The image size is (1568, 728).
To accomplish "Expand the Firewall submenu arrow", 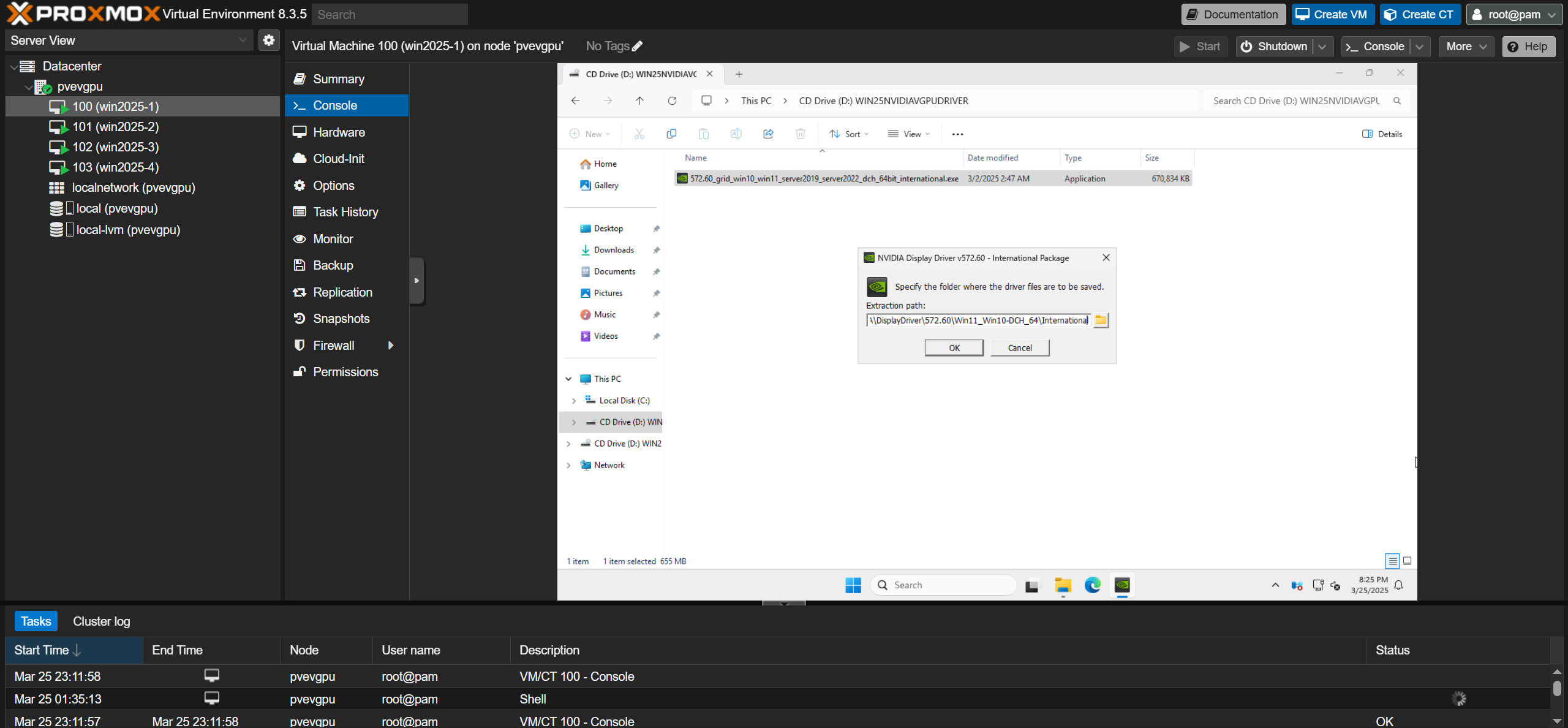I will tap(391, 346).
